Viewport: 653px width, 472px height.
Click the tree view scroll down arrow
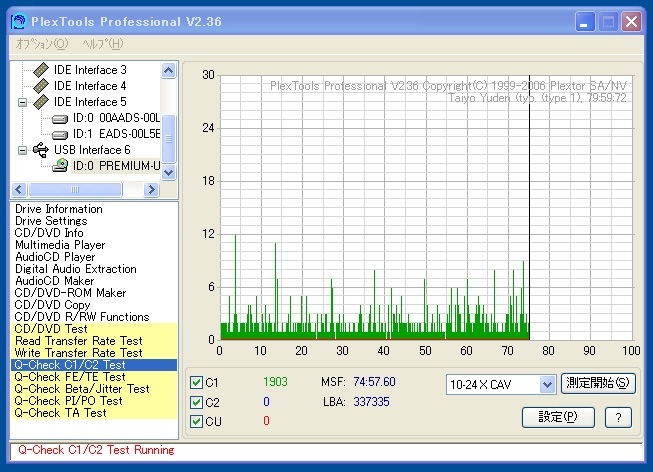pyautogui.click(x=168, y=172)
